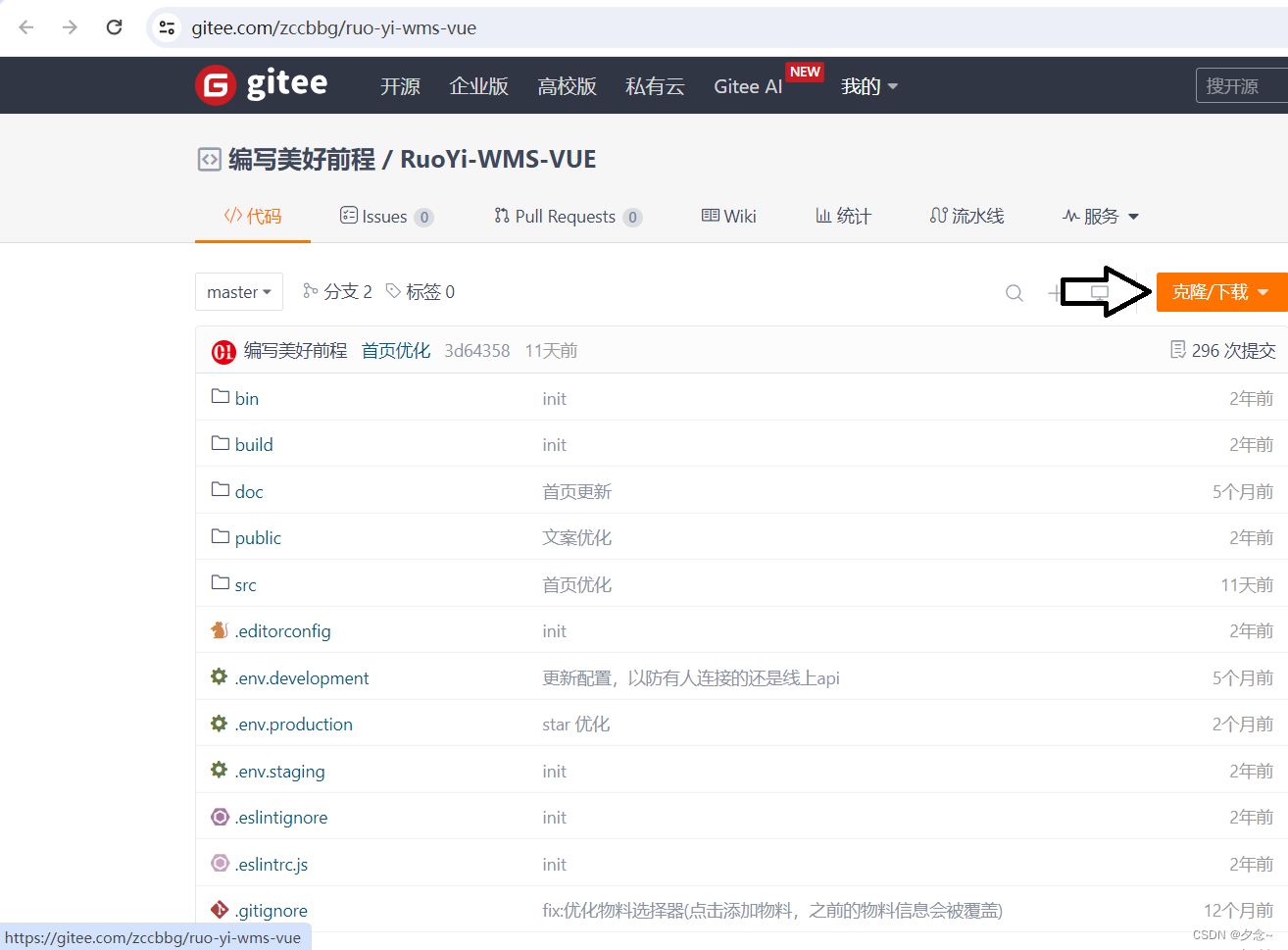The image size is (1288, 950).
Task: Click the .env.development gear icon
Action: (x=220, y=676)
